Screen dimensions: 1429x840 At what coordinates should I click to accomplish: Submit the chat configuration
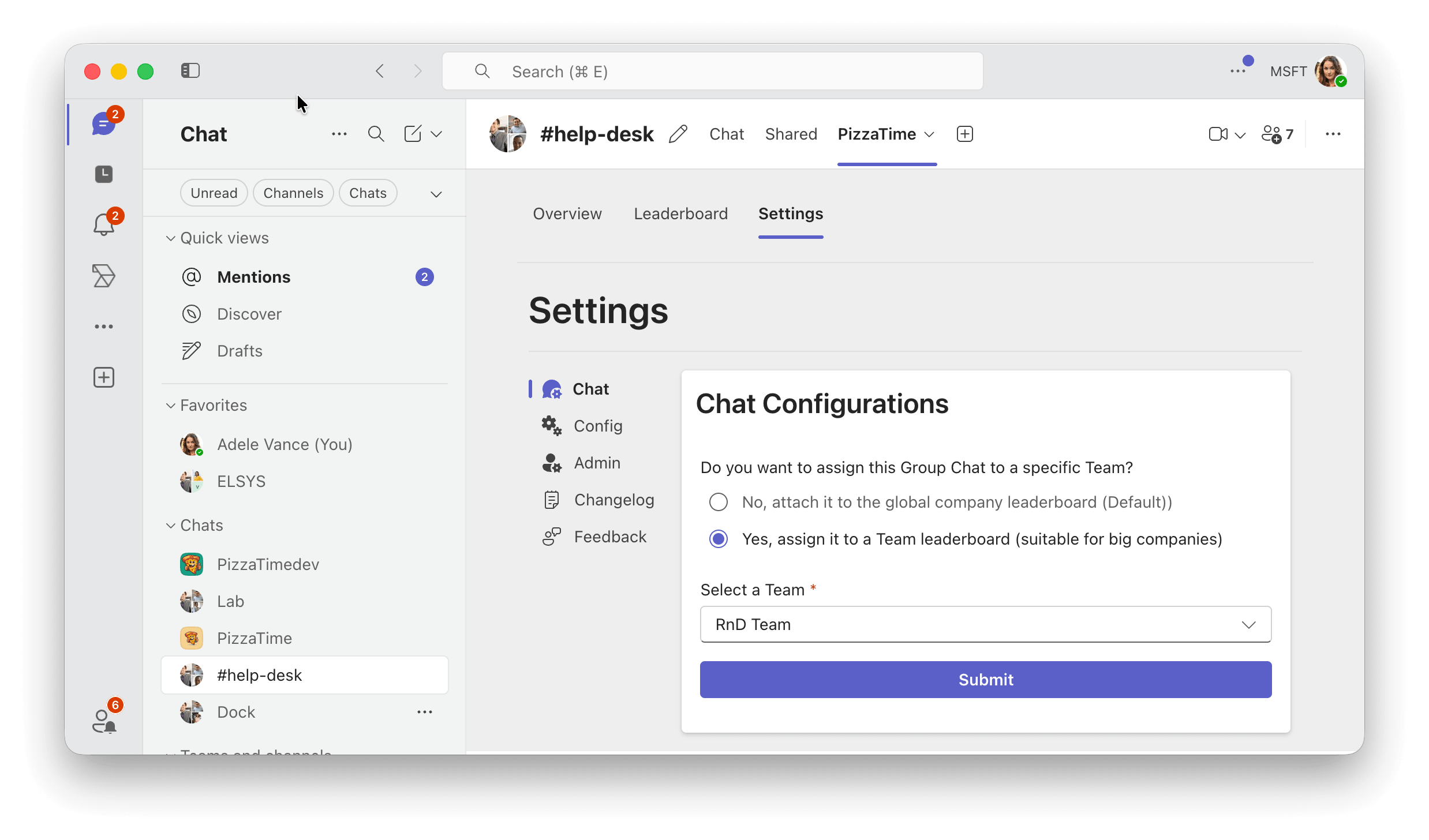pos(986,680)
